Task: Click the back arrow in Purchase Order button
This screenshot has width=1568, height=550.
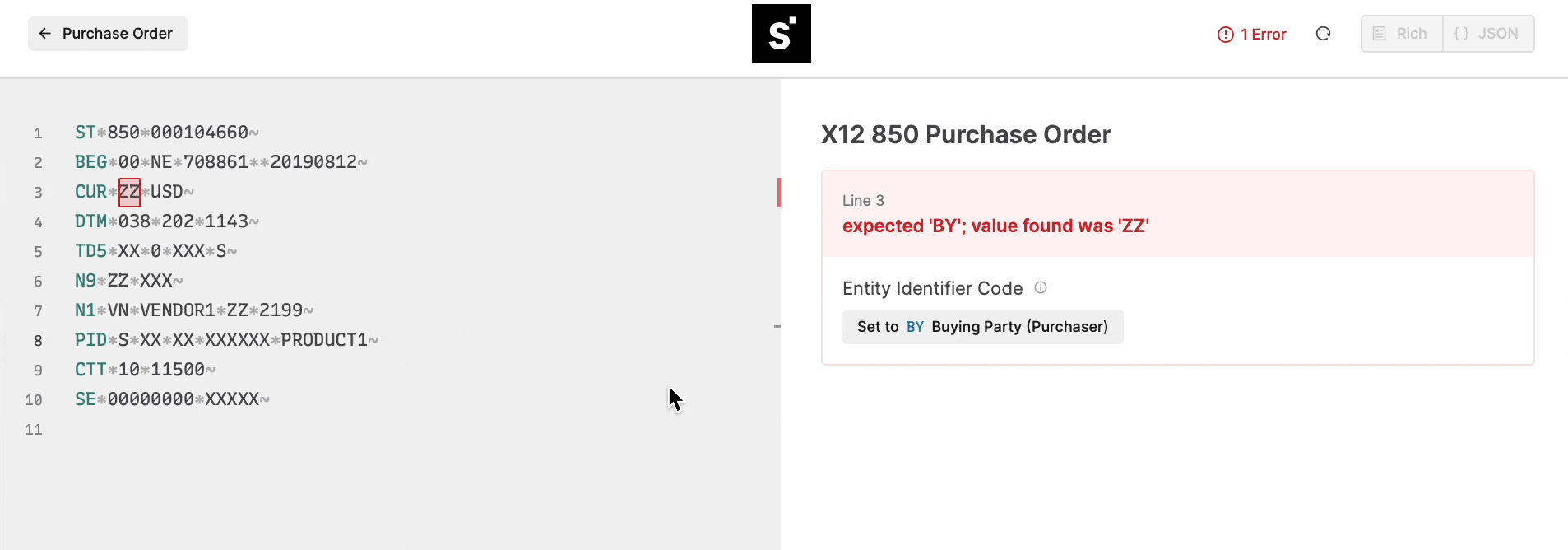Action: [45, 34]
